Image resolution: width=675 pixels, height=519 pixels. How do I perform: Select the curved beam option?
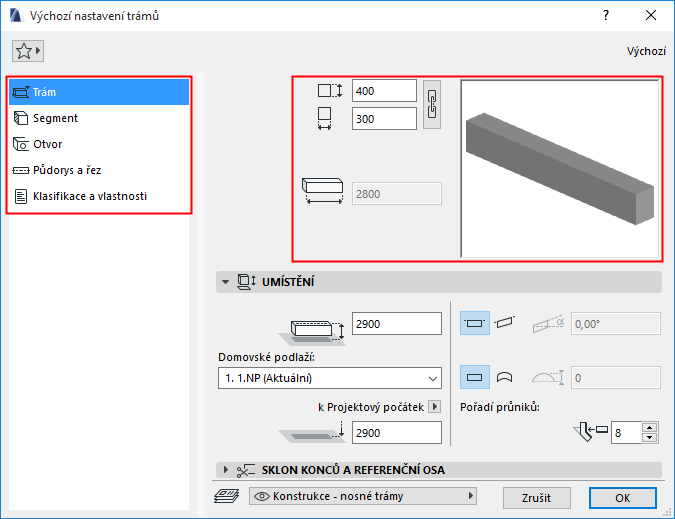(504, 377)
